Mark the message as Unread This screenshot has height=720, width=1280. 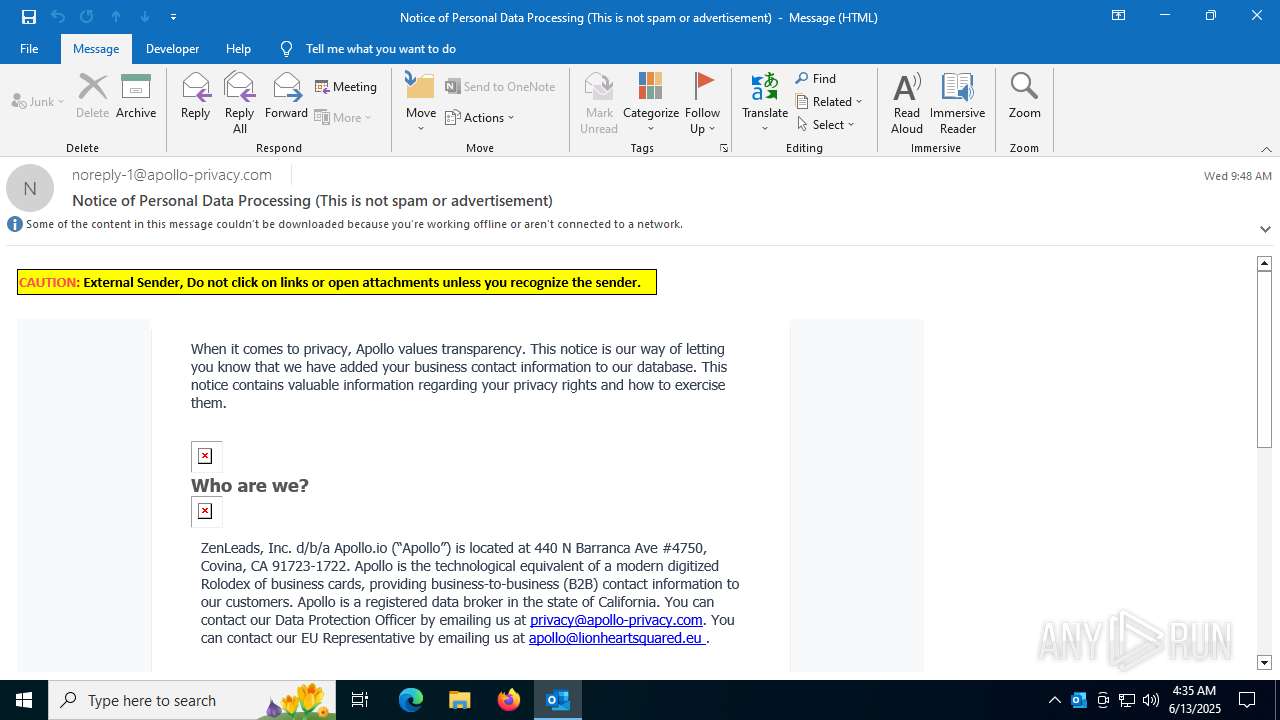click(x=599, y=103)
